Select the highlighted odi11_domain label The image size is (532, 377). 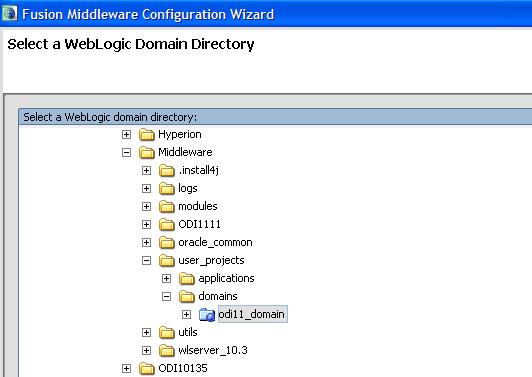[x=253, y=314]
